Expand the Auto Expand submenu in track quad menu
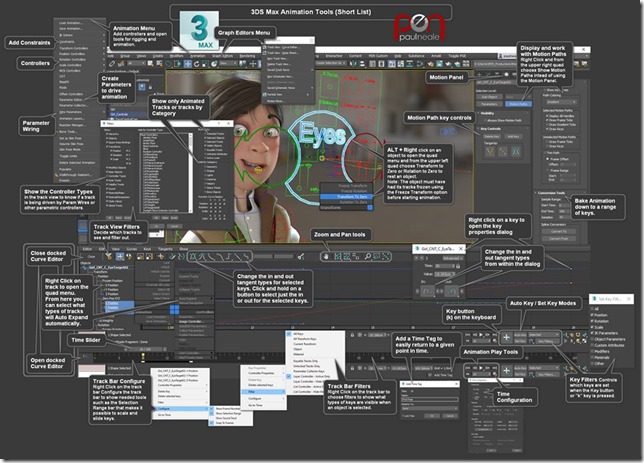The height and width of the screenshot is (463, 644). click(x=196, y=299)
